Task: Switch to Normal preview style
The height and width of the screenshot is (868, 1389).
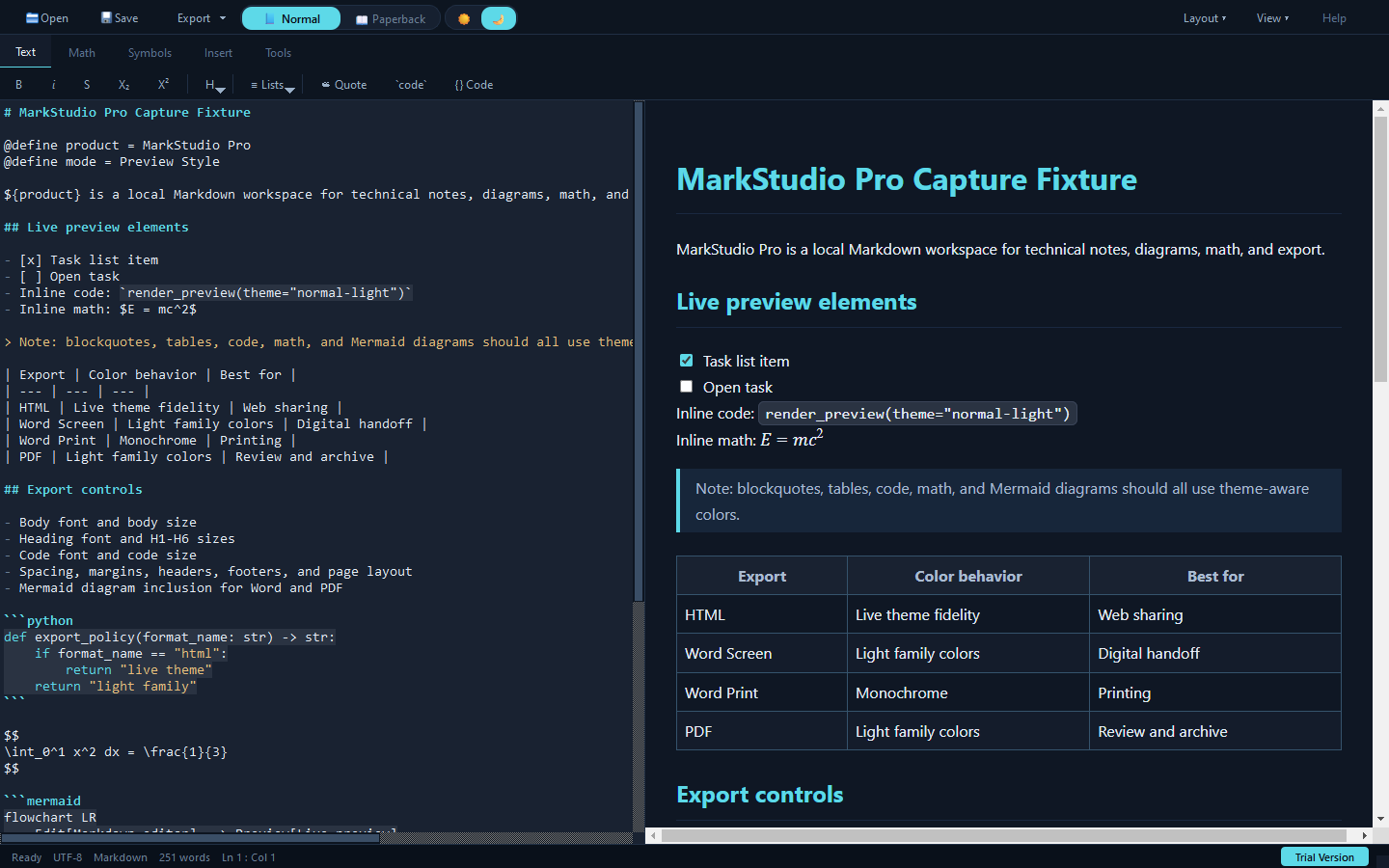Action: pyautogui.click(x=291, y=18)
